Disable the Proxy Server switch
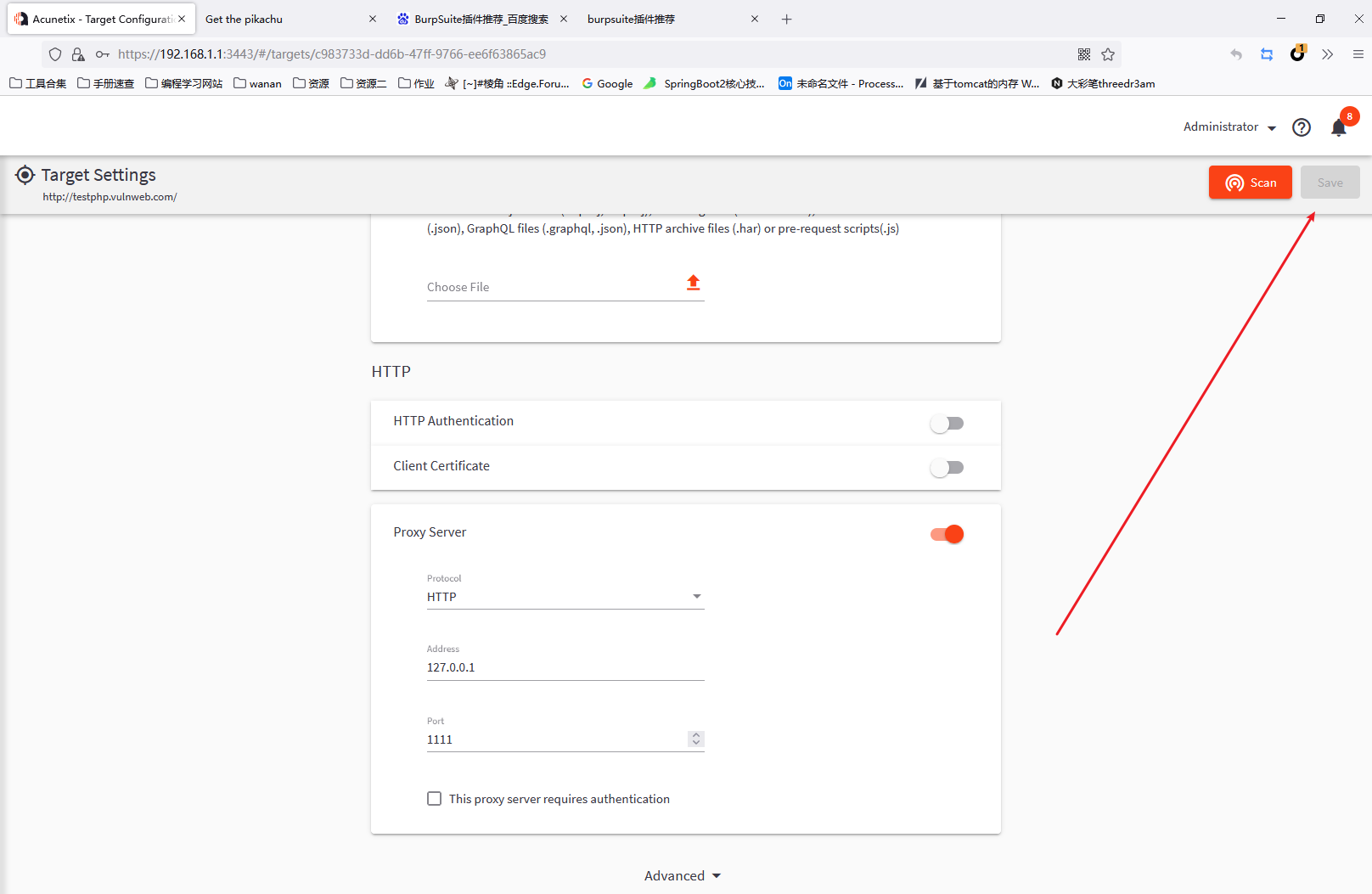The height and width of the screenshot is (894, 1372). click(947, 534)
